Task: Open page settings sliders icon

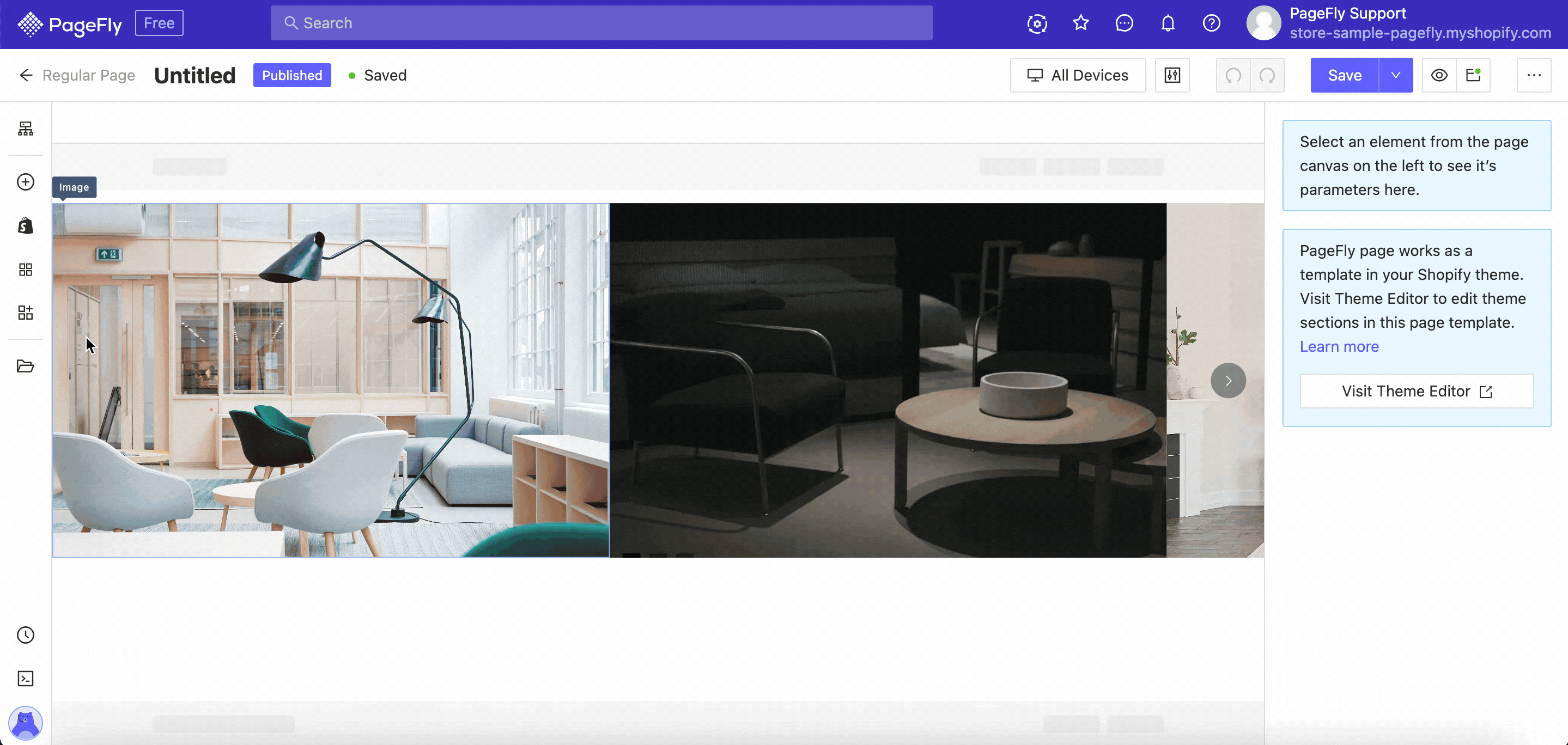Action: (1172, 75)
